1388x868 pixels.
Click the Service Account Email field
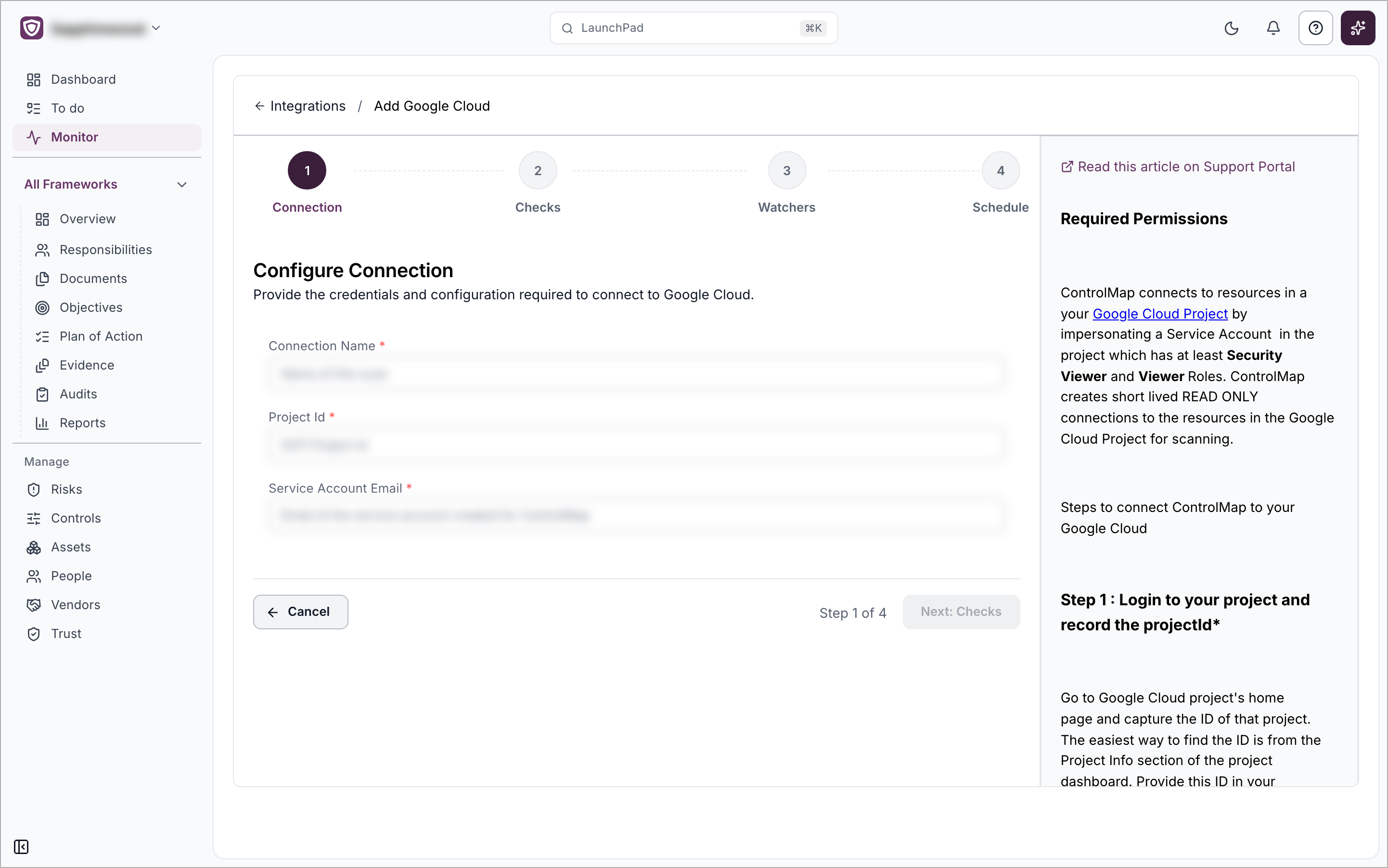click(636, 515)
